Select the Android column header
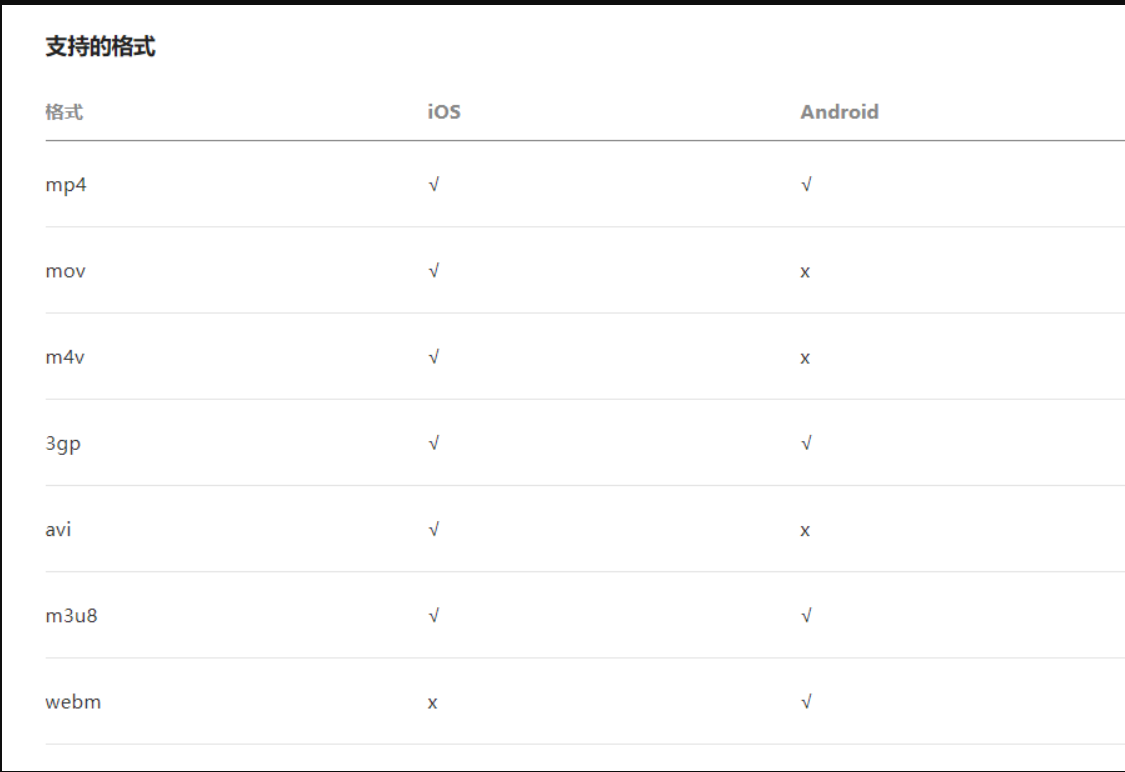 pos(839,112)
